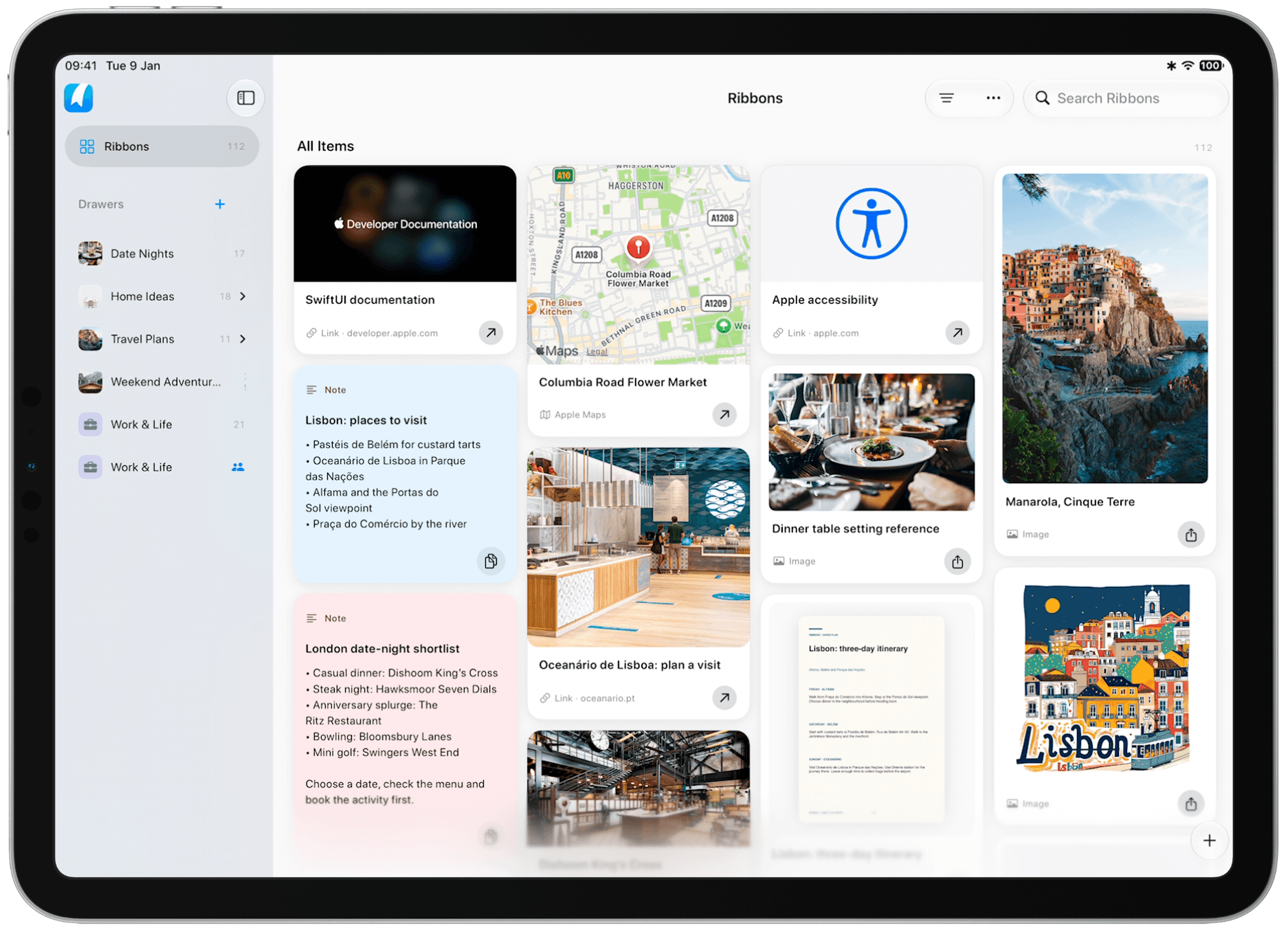
Task: Open SwiftUI documentation link arrow
Action: [491, 333]
